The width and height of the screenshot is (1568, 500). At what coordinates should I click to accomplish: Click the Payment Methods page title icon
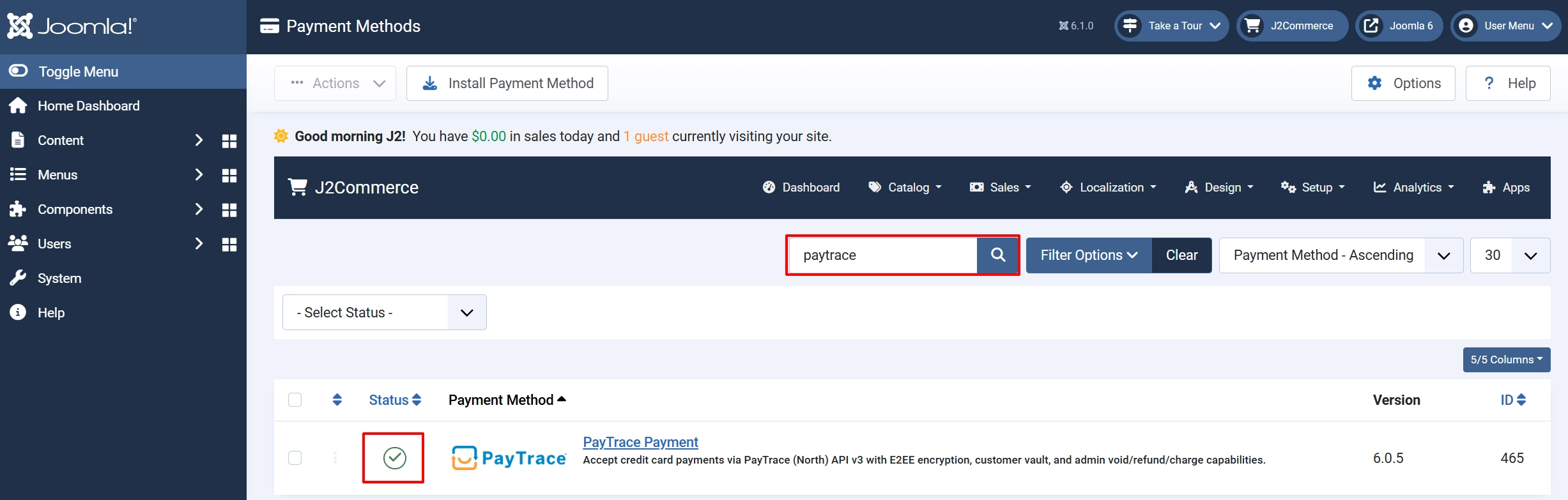pyautogui.click(x=270, y=26)
